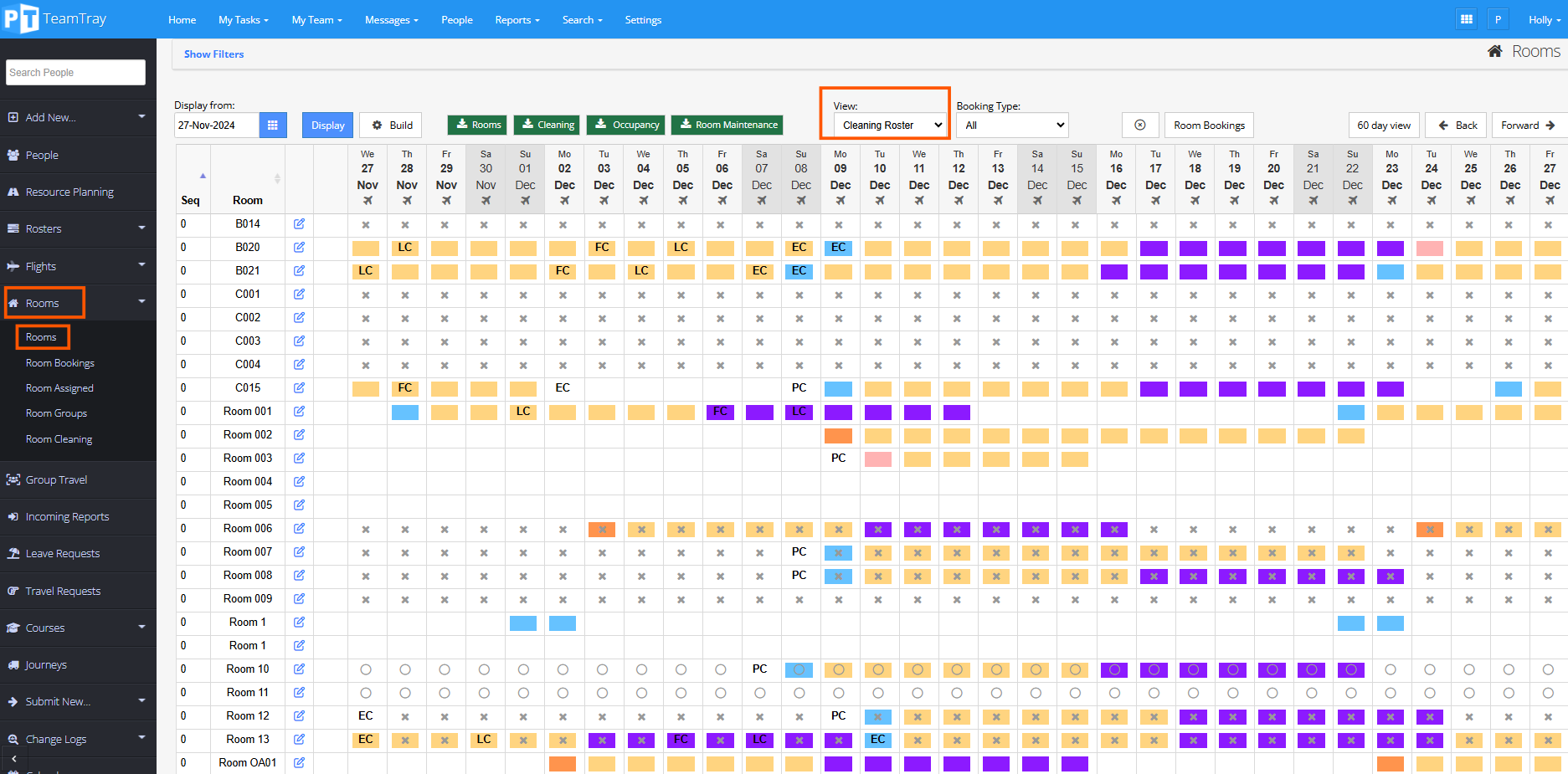Open the apps grid icon in header
This screenshot has height=774, width=1568.
coord(1466,19)
